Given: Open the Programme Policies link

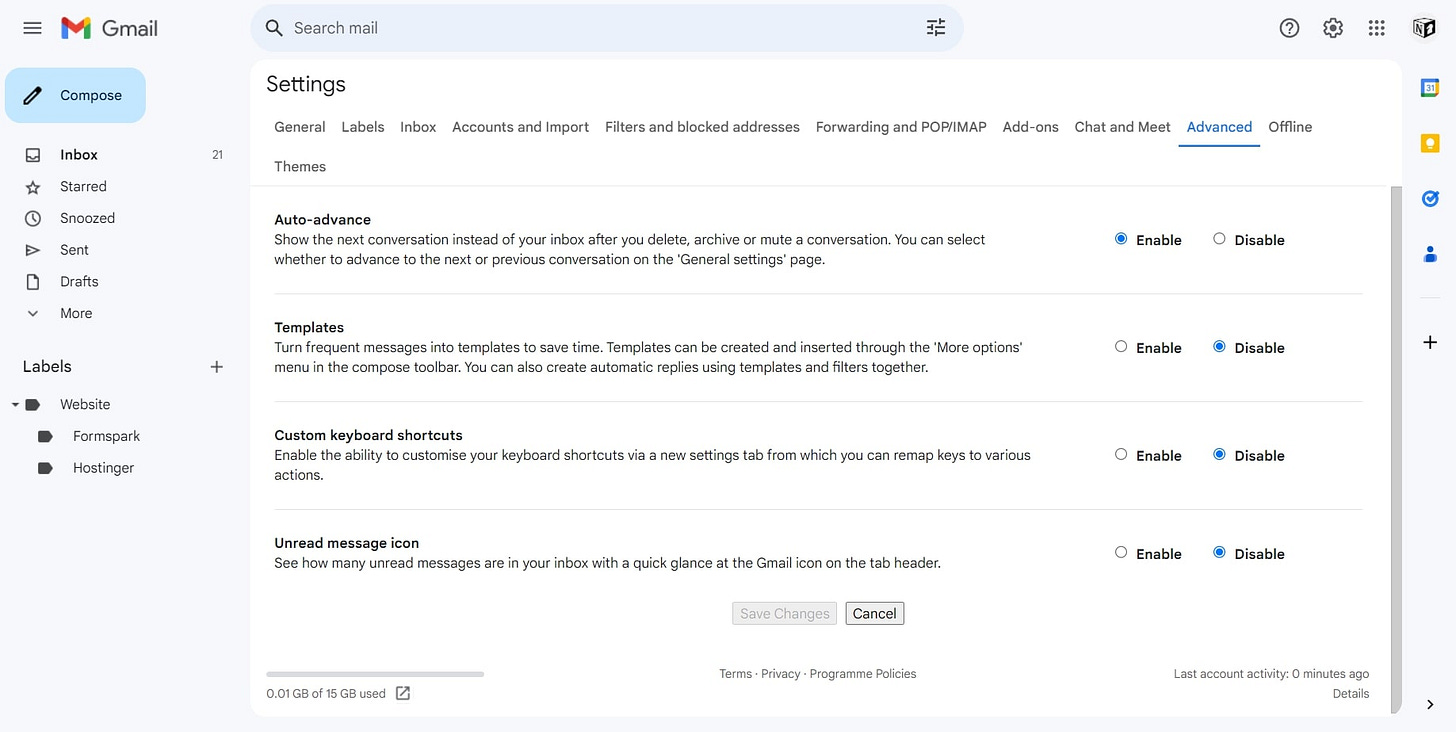Looking at the screenshot, I should click(x=862, y=673).
